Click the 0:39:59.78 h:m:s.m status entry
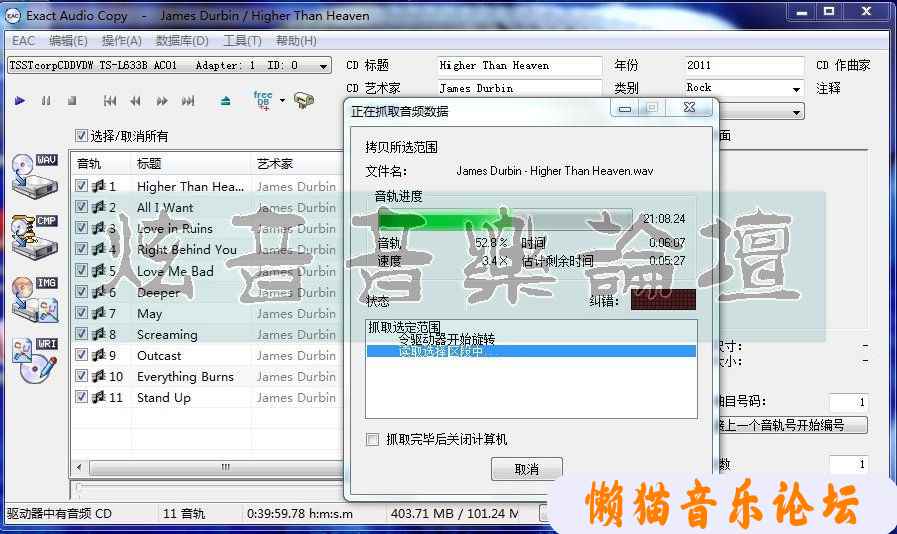This screenshot has height=534, width=897. (300, 513)
